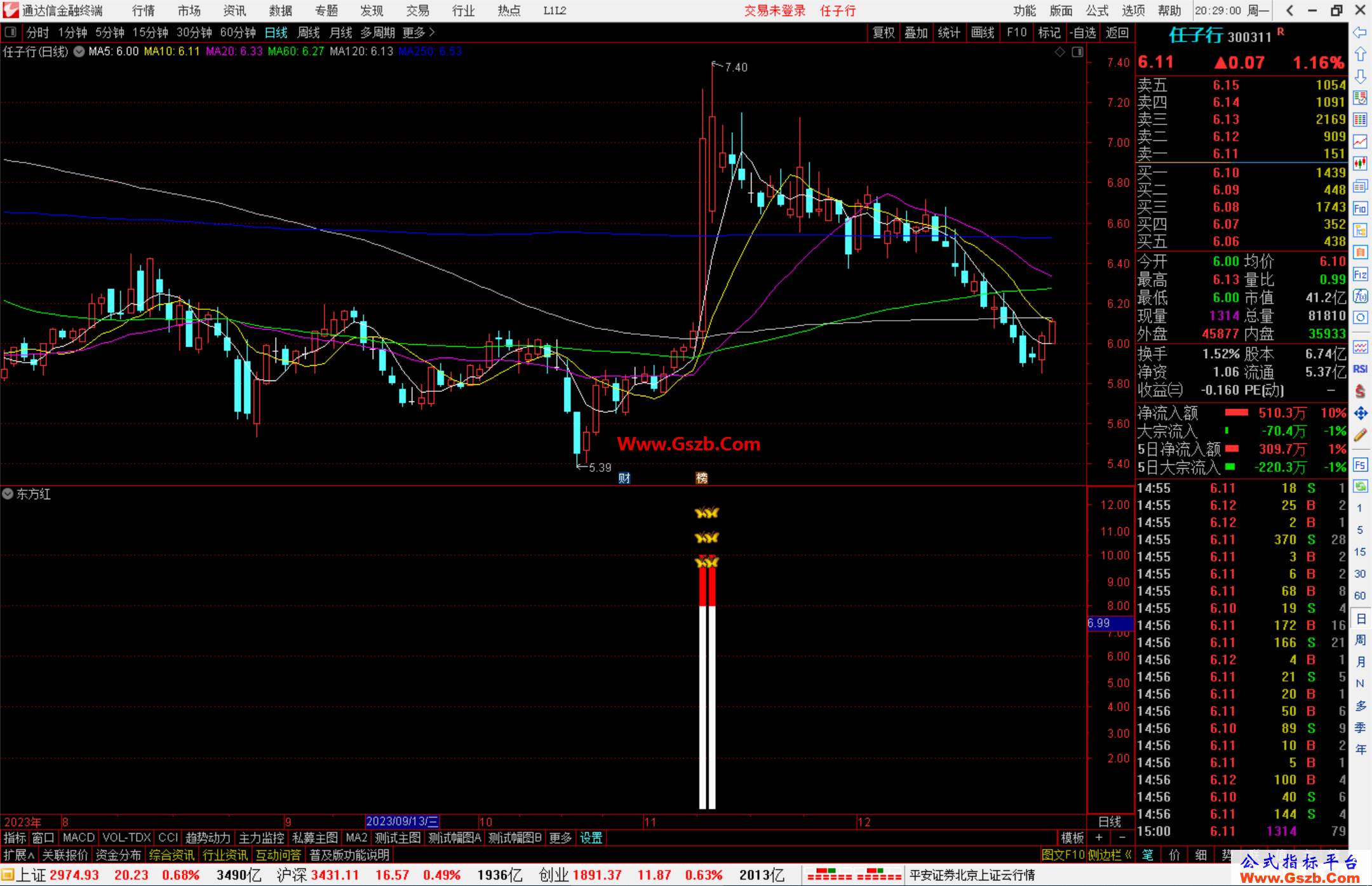Toggle the circle icon next to 东方红 indicator
The image size is (1372, 886).
tap(8, 494)
